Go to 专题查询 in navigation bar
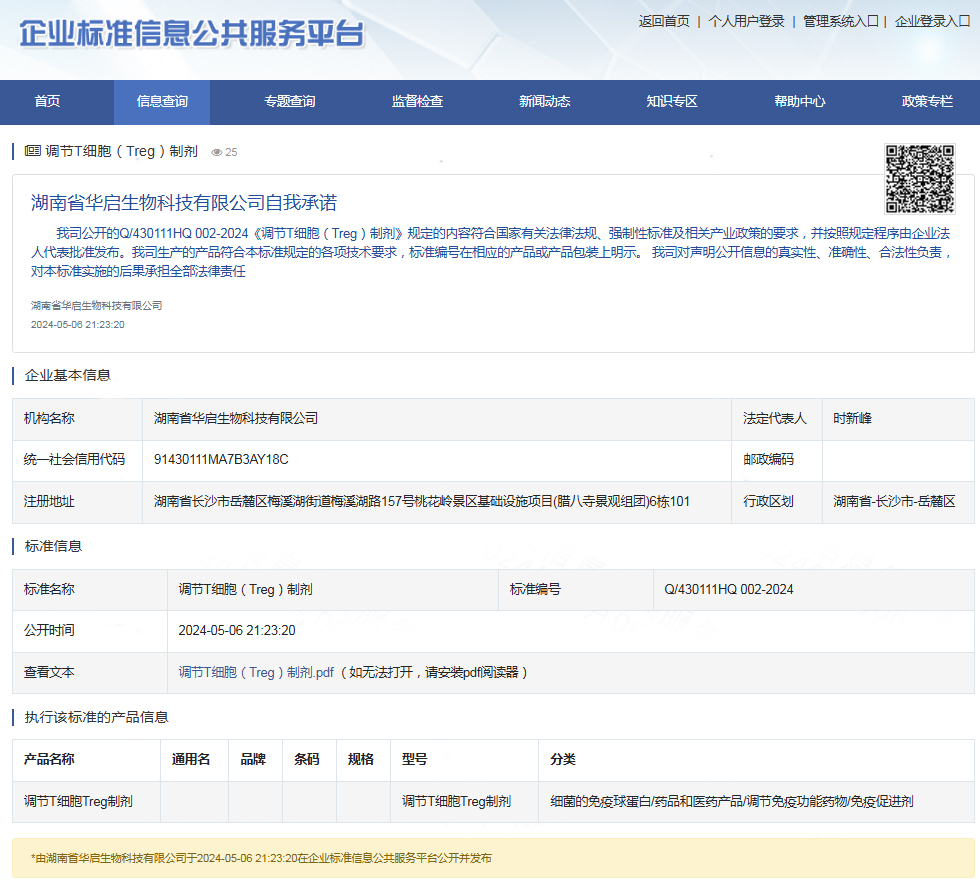Screen dimensions: 980x886 [x=290, y=101]
